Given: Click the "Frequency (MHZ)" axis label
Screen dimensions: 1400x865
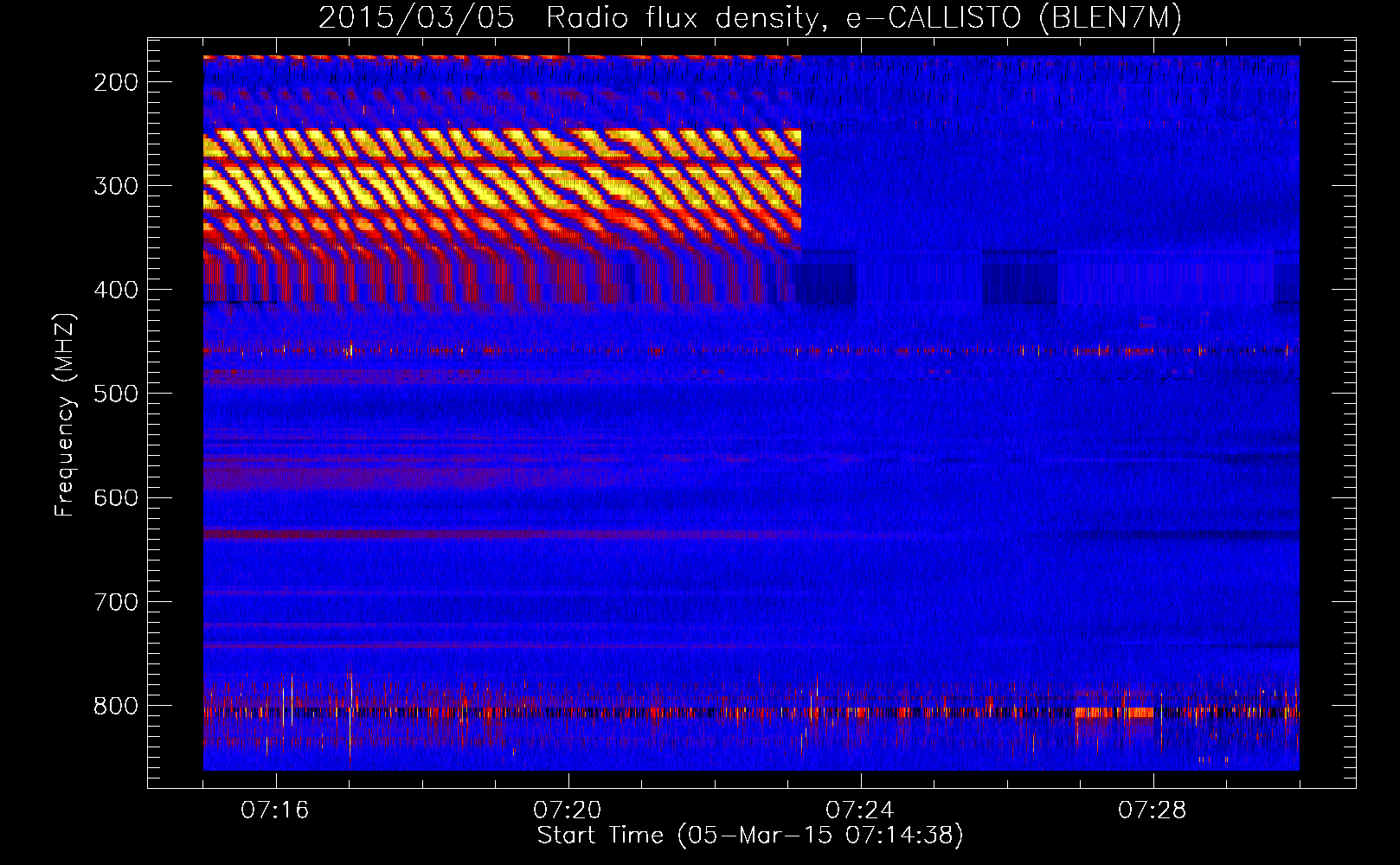Looking at the screenshot, I should [x=66, y=414].
